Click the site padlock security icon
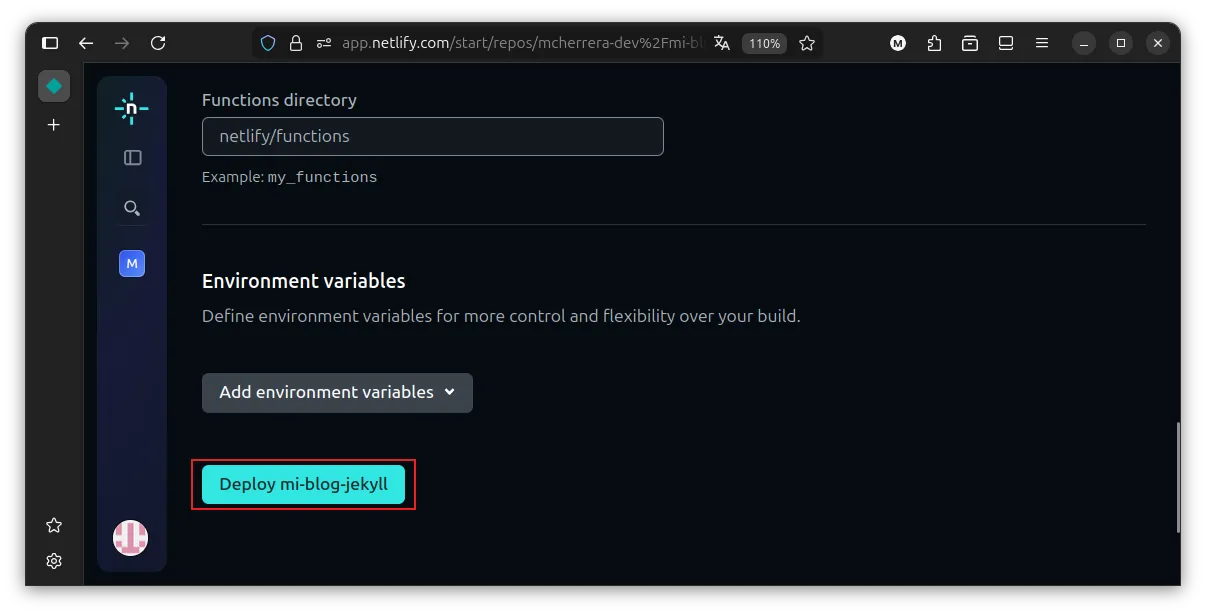The image size is (1206, 614). [x=295, y=43]
